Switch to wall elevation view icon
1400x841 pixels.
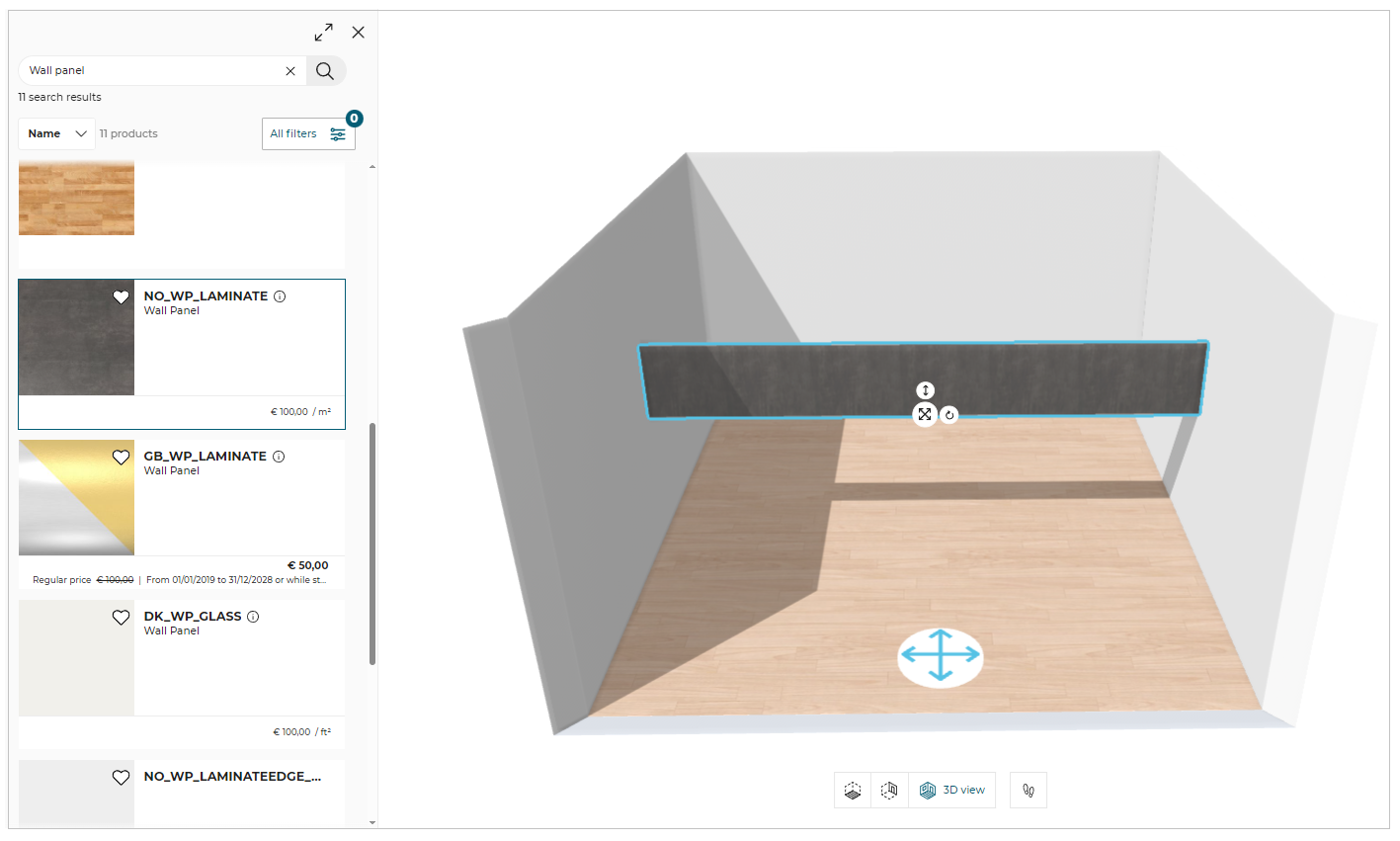[889, 791]
